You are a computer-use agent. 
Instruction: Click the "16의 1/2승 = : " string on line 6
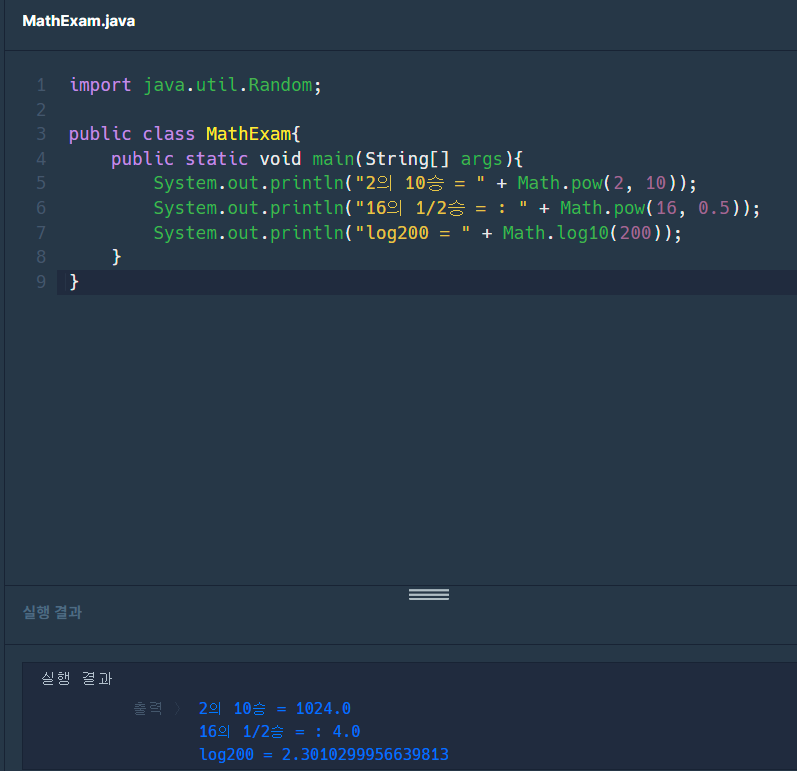pyautogui.click(x=441, y=208)
